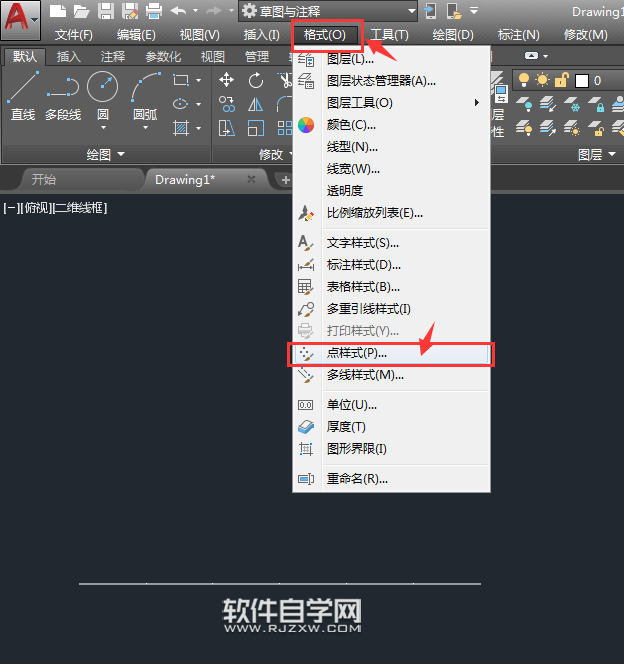Expand the Undo history dropdown arrow
This screenshot has width=624, height=664.
coord(195,11)
